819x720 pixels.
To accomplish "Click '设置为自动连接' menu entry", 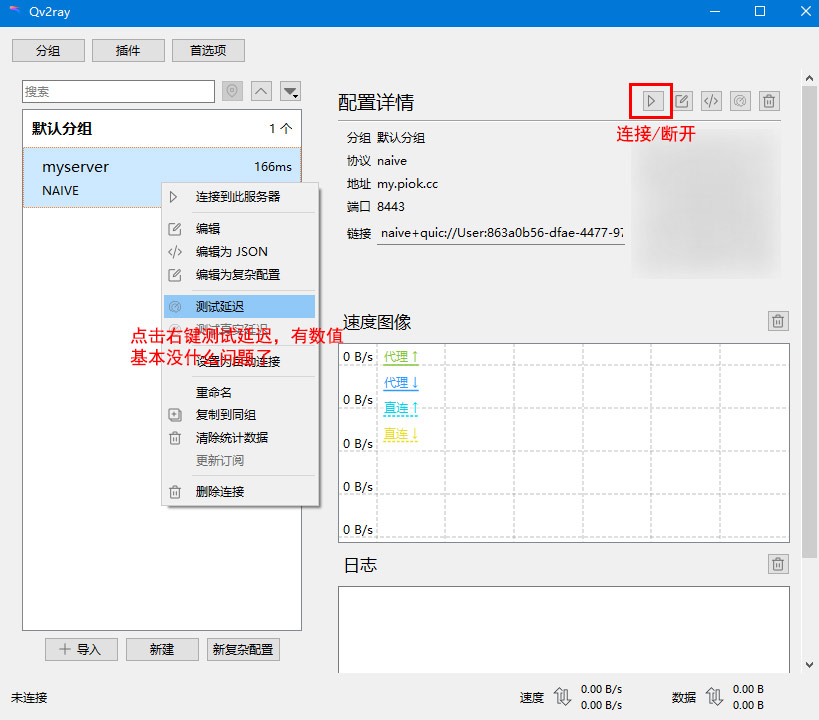I will click(x=240, y=361).
